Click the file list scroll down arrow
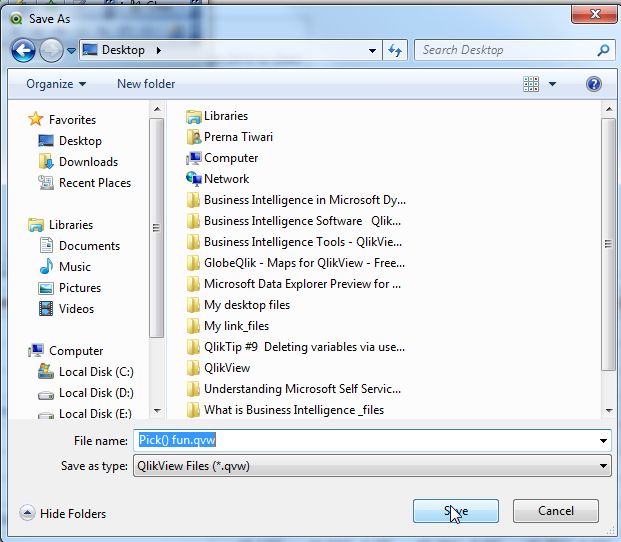 click(x=609, y=411)
